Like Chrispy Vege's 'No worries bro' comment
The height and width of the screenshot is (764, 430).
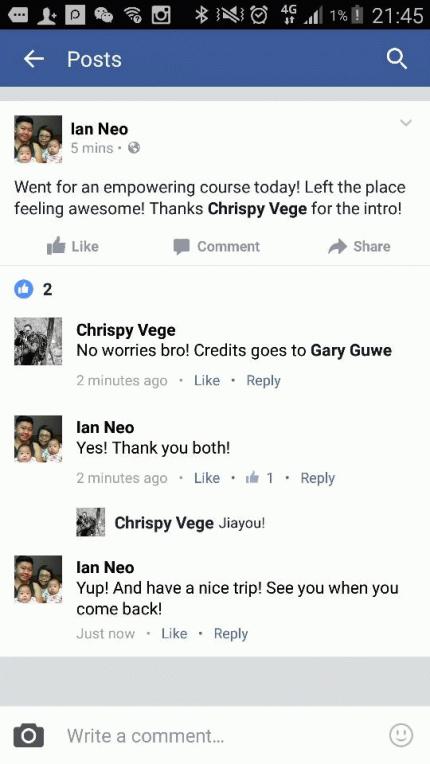click(207, 381)
